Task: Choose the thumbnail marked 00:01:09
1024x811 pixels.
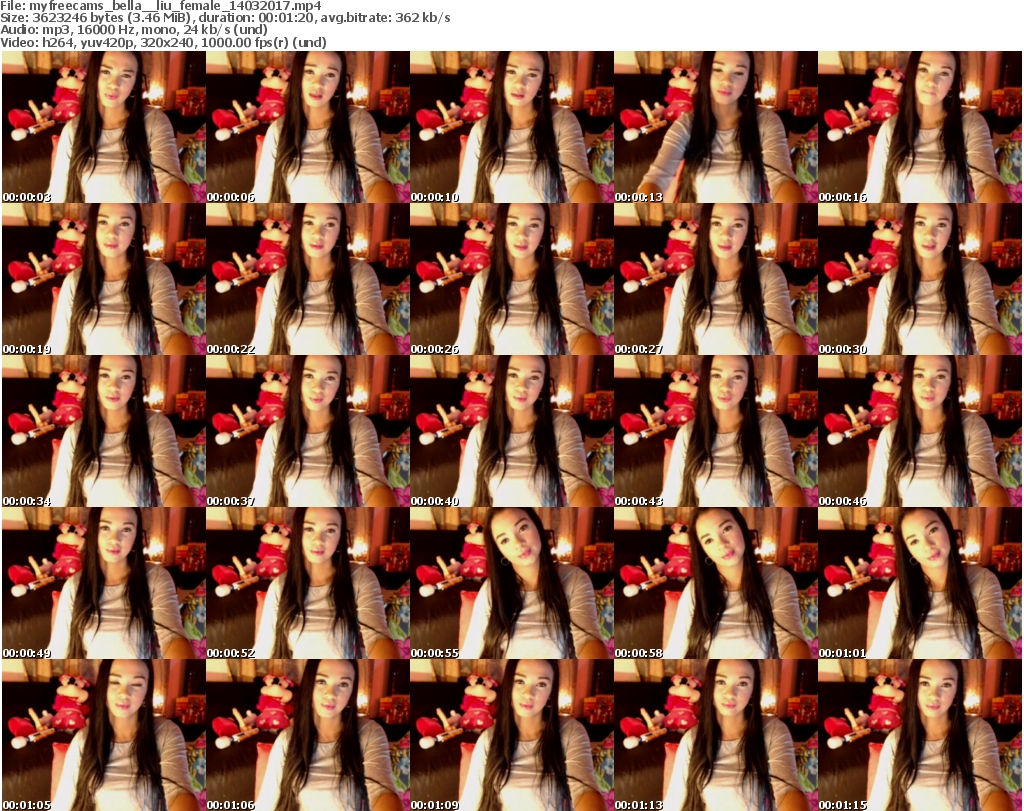Action: point(512,735)
